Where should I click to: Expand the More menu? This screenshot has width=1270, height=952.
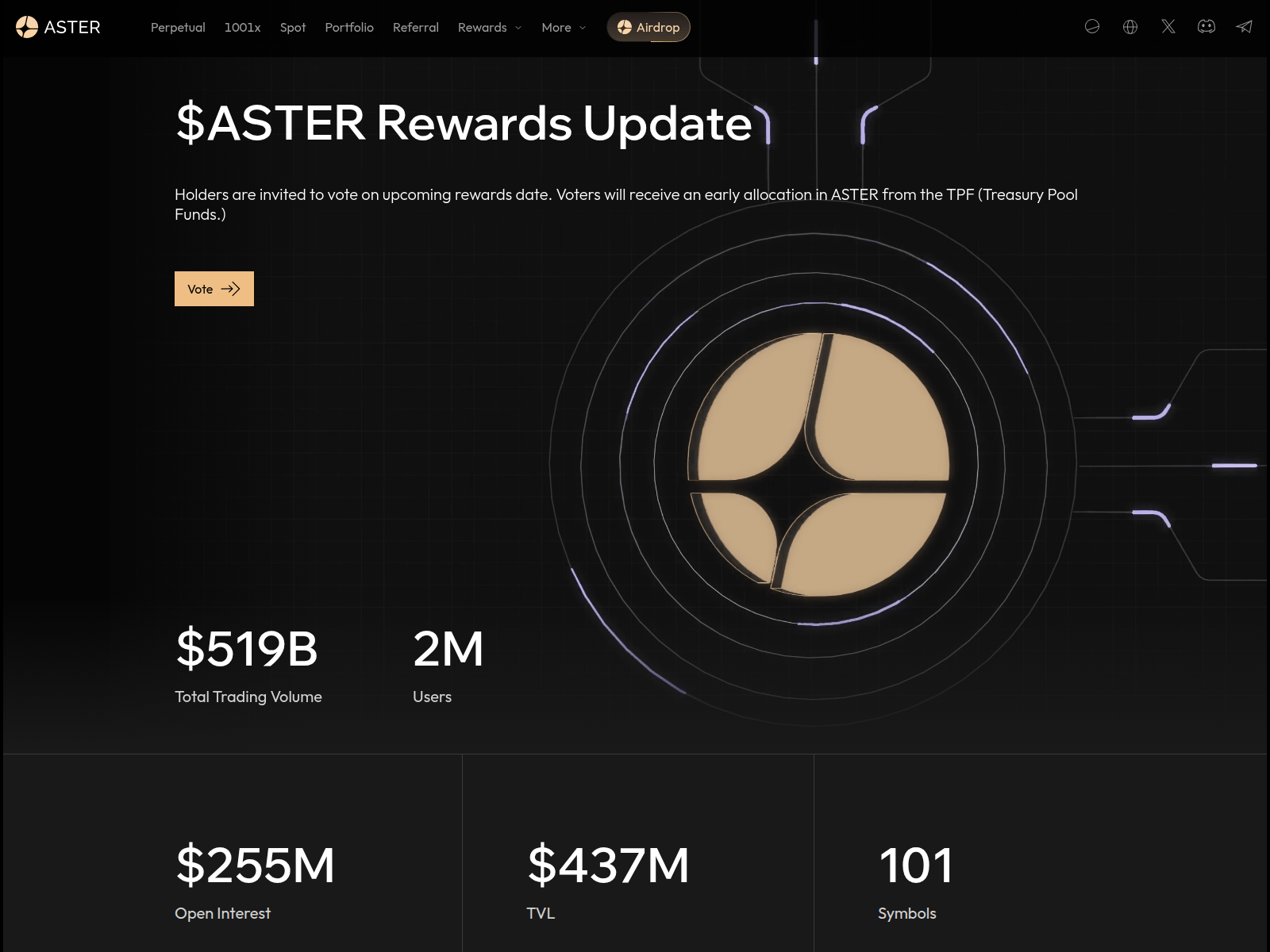tap(563, 27)
